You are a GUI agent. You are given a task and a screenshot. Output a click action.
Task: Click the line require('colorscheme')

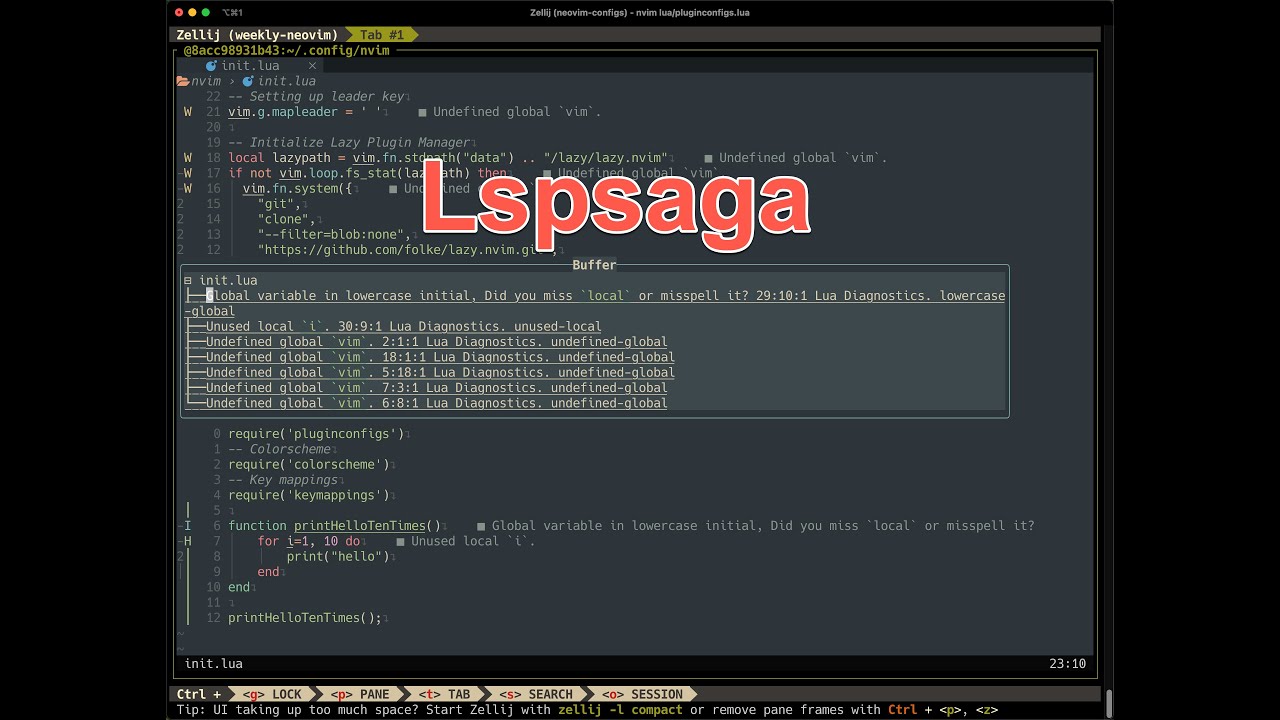(308, 465)
